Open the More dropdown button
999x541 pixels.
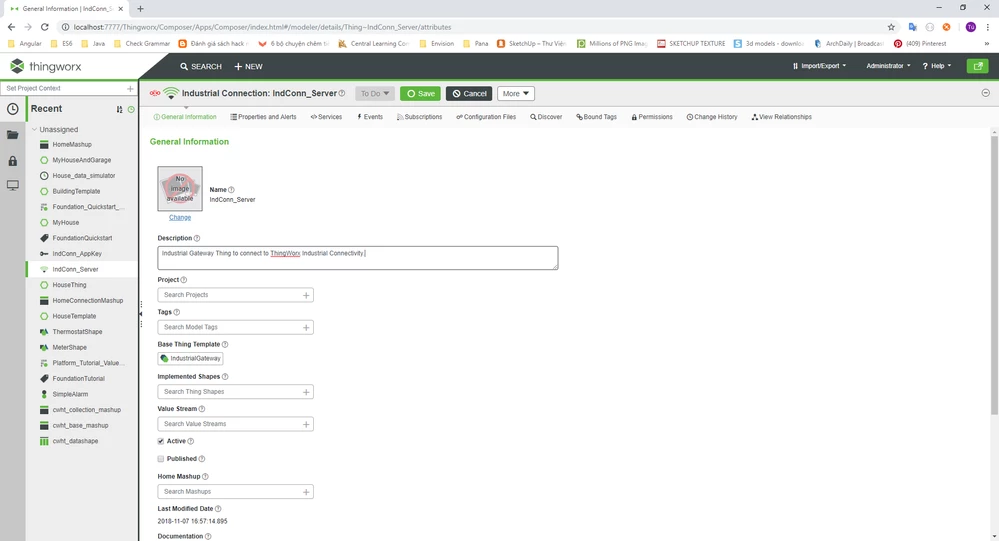pyautogui.click(x=515, y=94)
